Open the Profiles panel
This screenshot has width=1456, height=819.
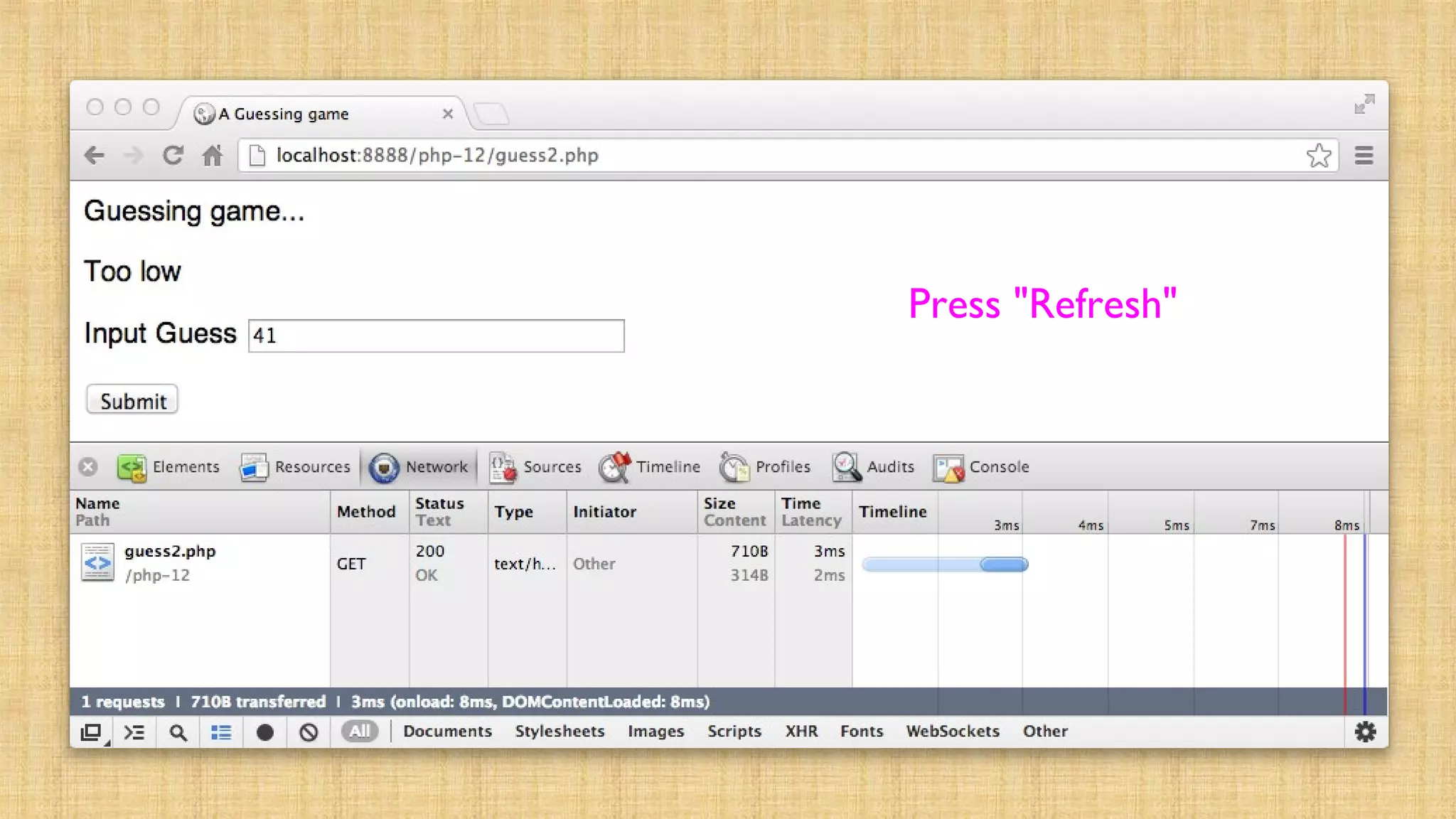coord(765,467)
